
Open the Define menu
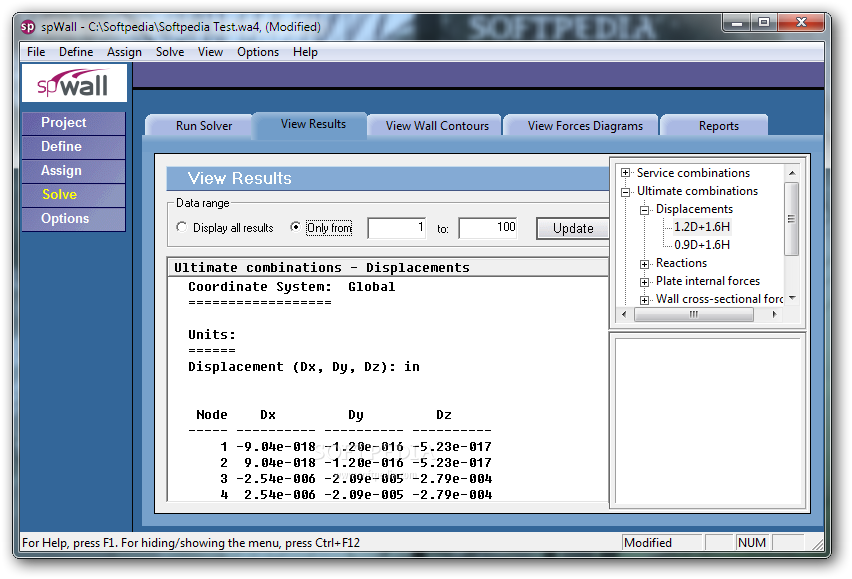coord(76,52)
